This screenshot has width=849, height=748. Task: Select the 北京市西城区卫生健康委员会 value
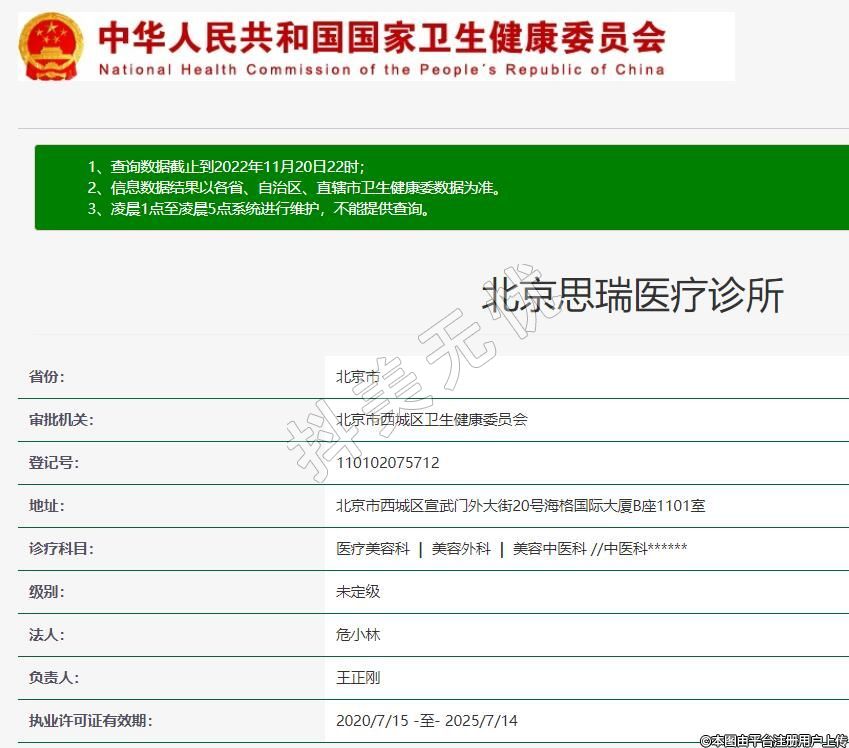tap(431, 420)
